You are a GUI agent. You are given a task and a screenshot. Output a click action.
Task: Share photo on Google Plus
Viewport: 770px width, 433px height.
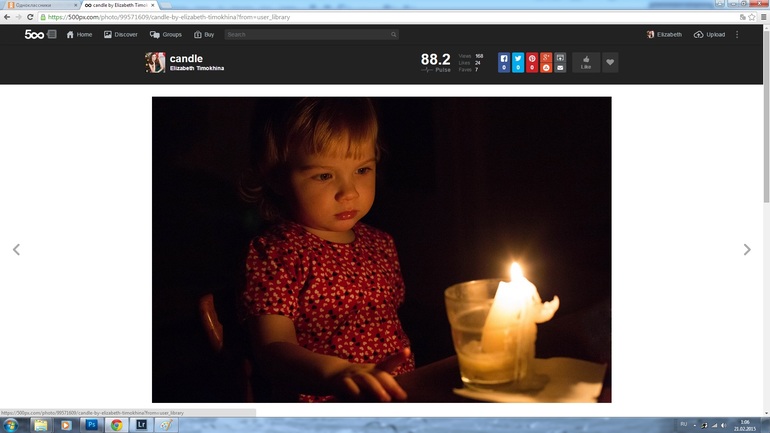tap(546, 59)
